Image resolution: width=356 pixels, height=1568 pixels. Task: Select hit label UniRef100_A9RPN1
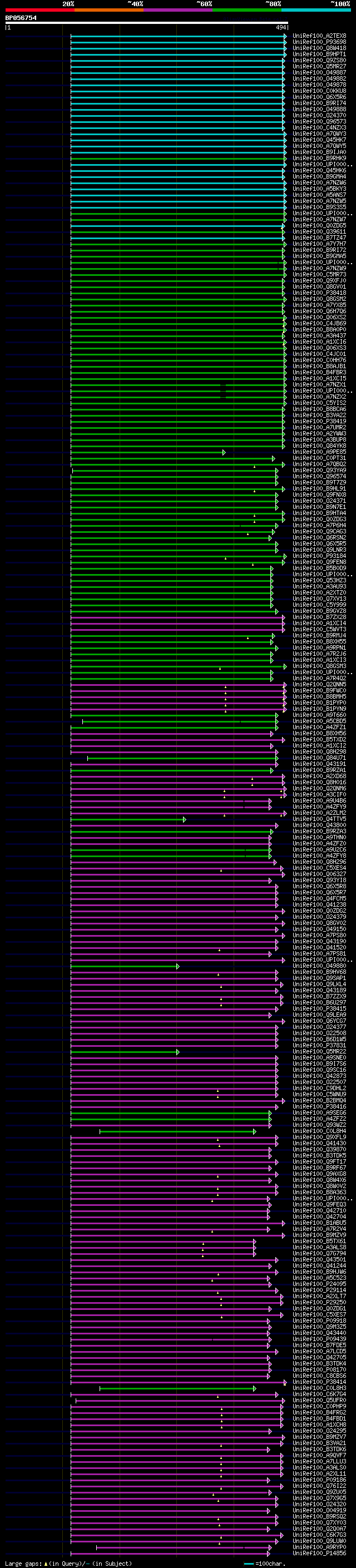(x=319, y=647)
